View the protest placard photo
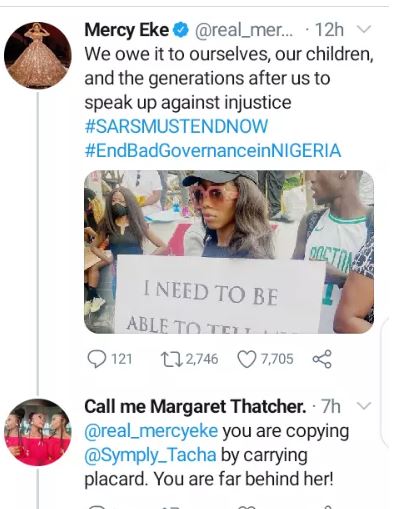Image resolution: width=394 pixels, height=509 pixels. click(229, 252)
